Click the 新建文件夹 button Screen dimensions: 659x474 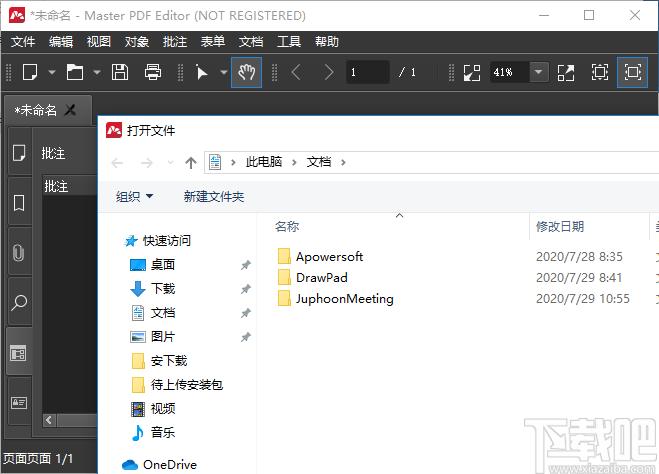pyautogui.click(x=214, y=196)
